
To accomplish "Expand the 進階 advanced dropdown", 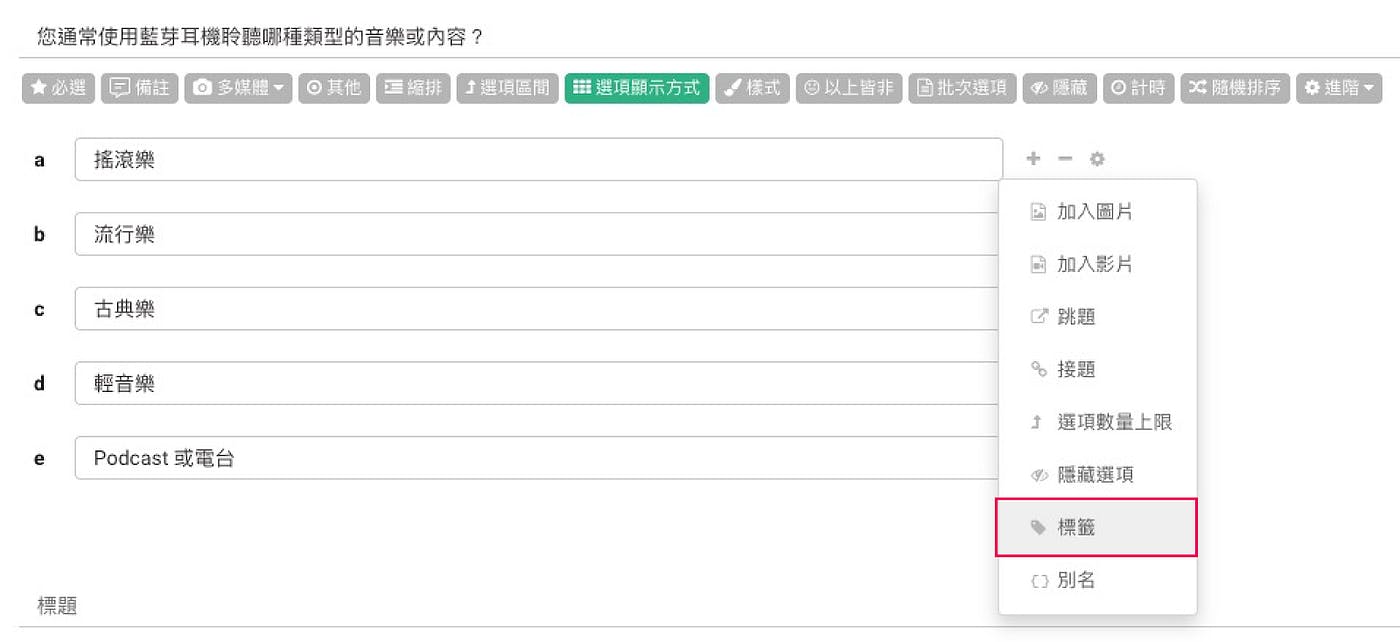I will 1338,88.
